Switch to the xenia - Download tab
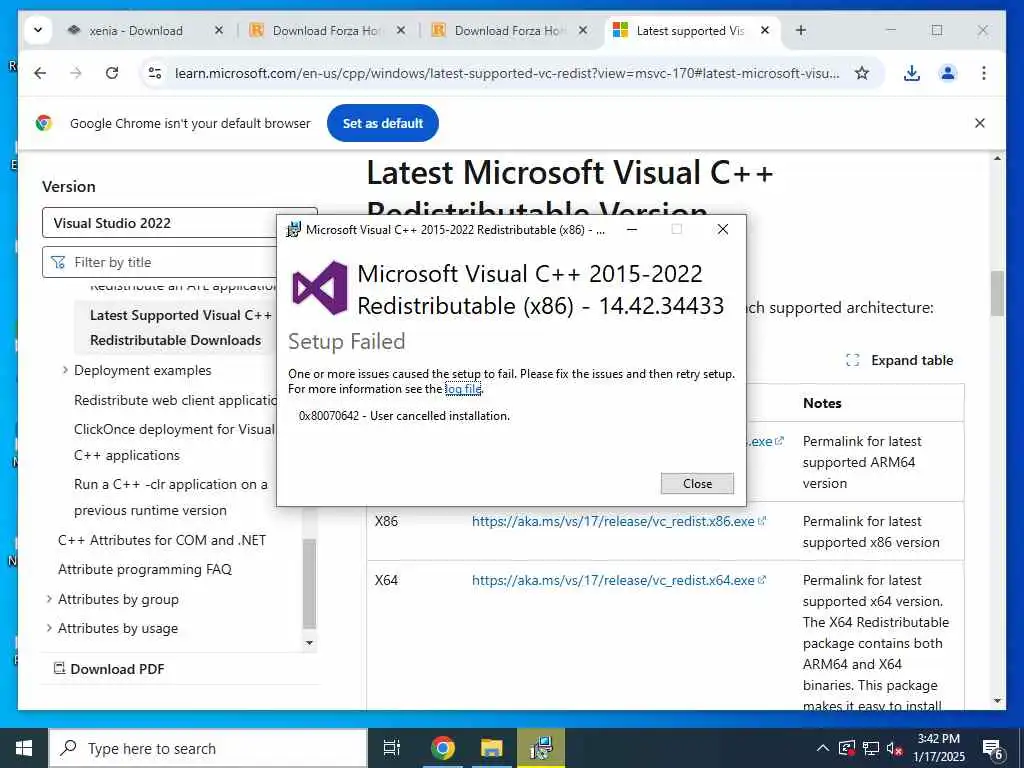 [135, 31]
